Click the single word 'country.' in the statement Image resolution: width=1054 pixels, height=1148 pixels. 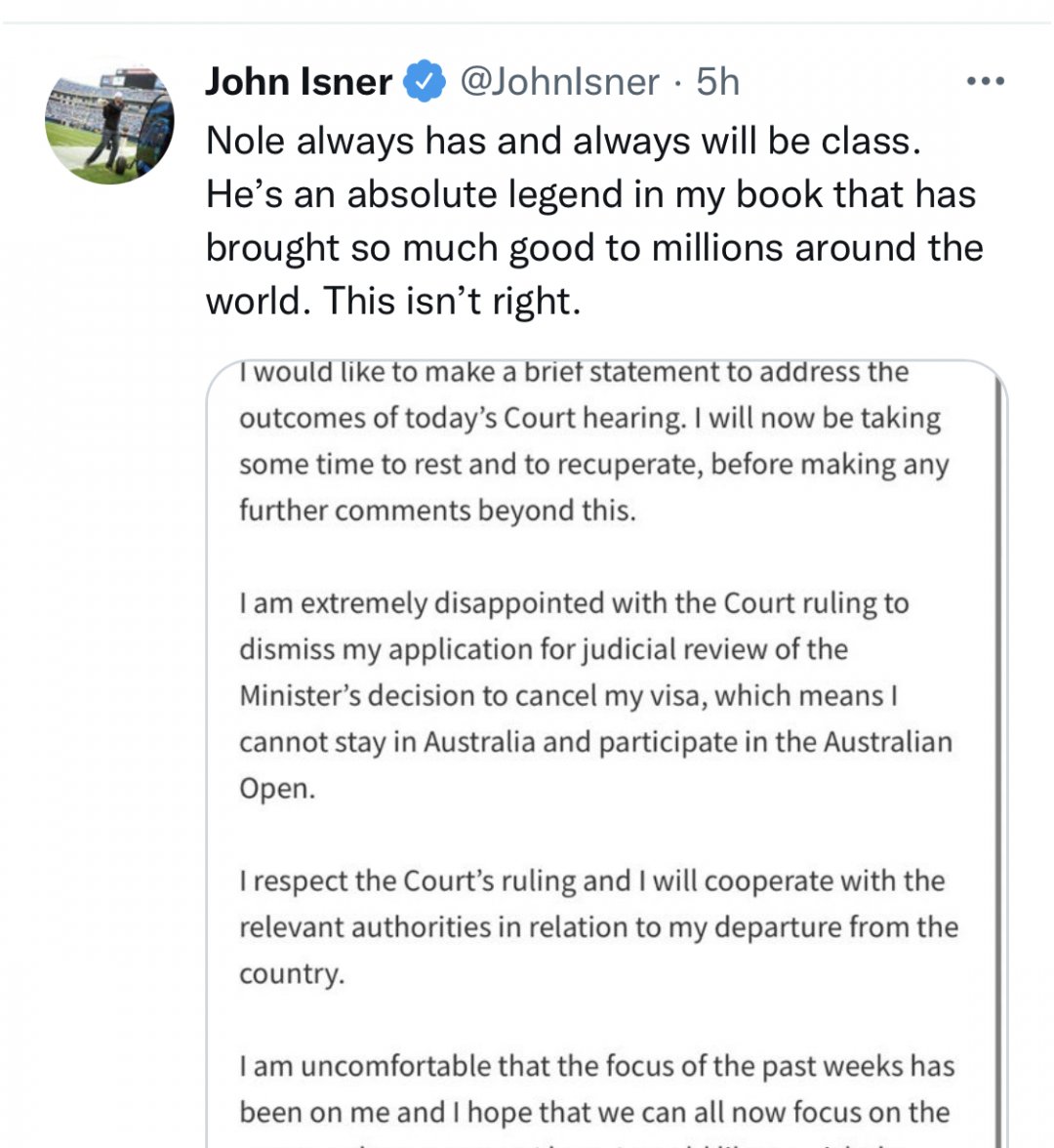click(x=292, y=974)
